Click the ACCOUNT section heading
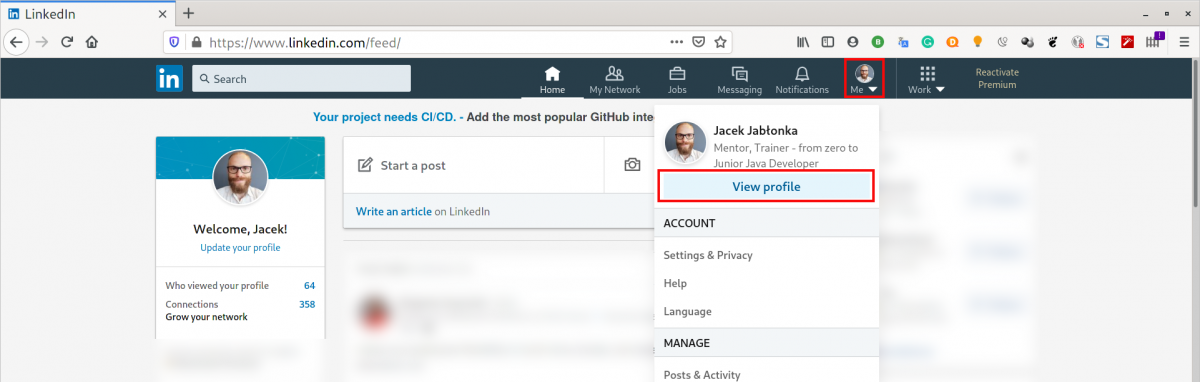Screen dimensions: 1200x382 [689, 223]
